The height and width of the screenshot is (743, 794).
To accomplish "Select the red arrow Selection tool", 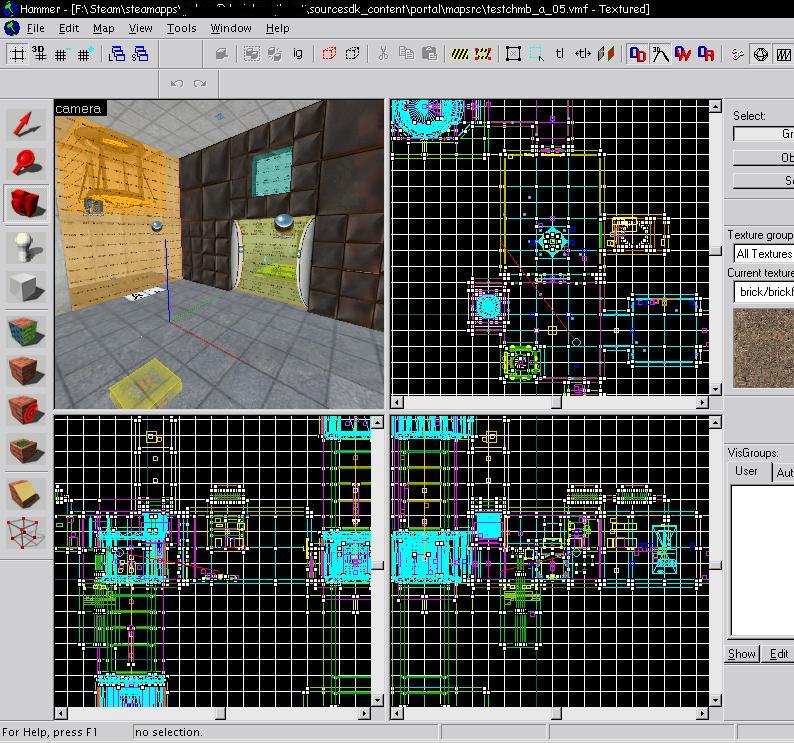I will click(26, 123).
